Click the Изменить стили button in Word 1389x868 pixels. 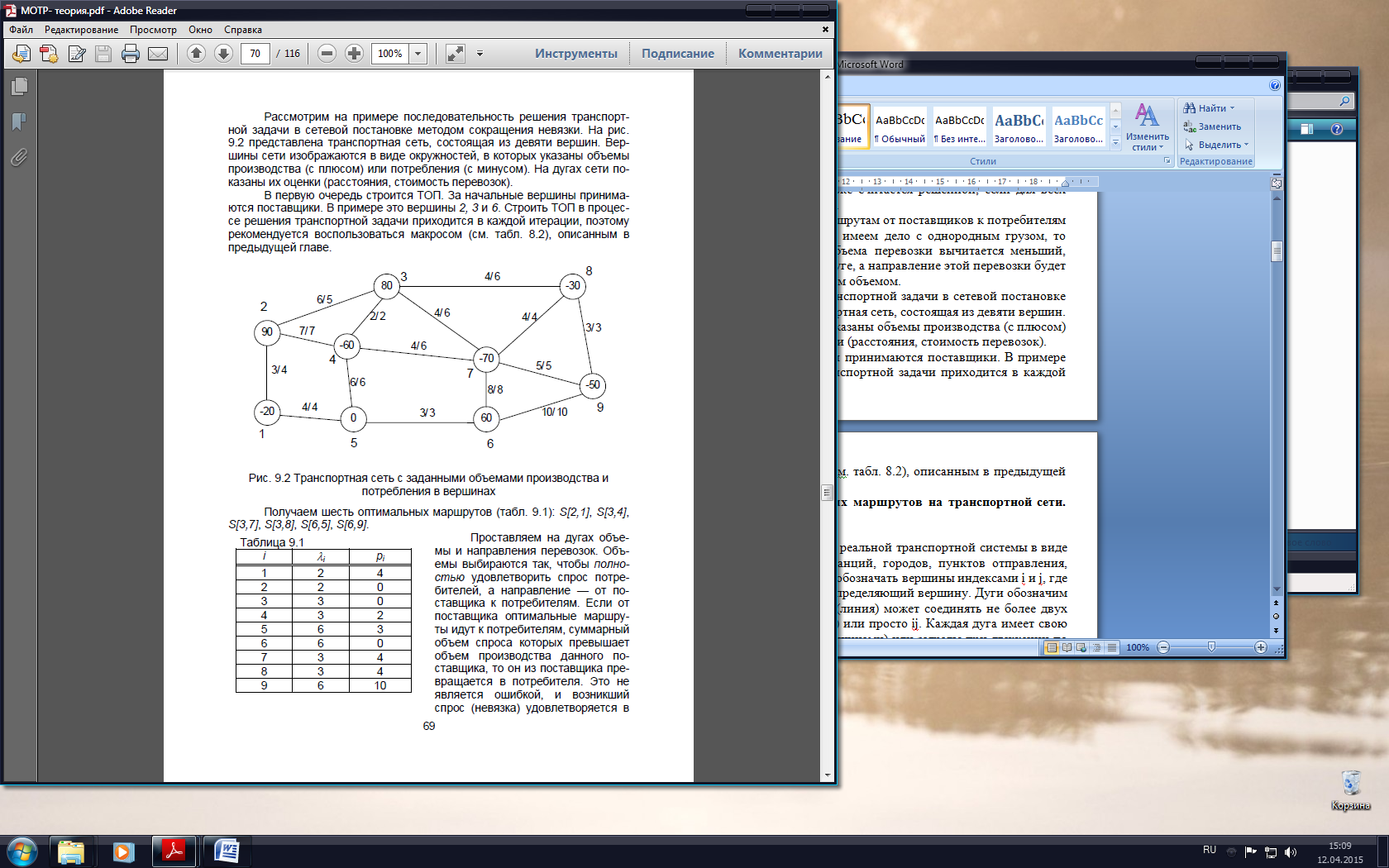(x=1147, y=126)
